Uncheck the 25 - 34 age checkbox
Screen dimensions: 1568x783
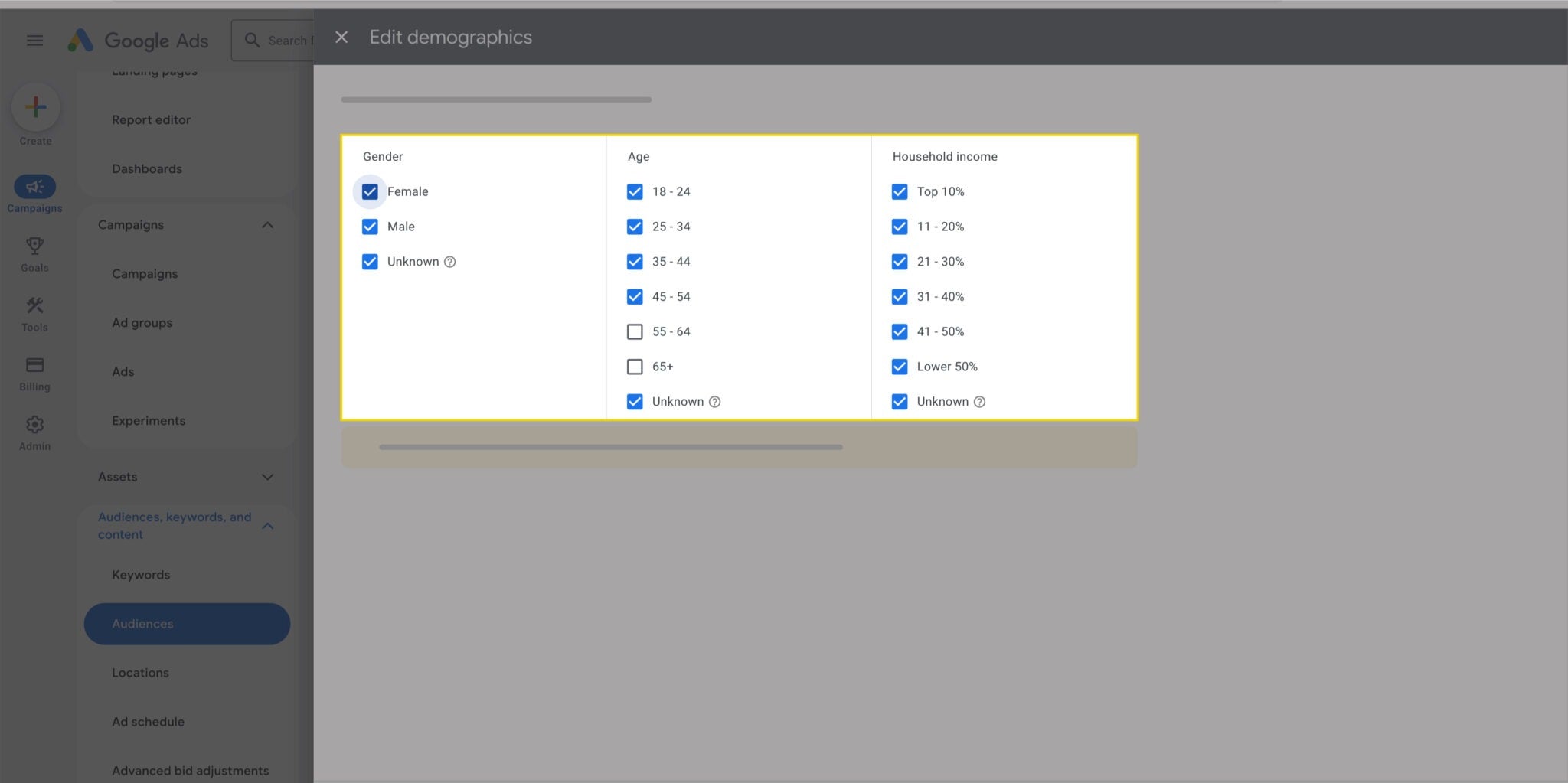635,227
